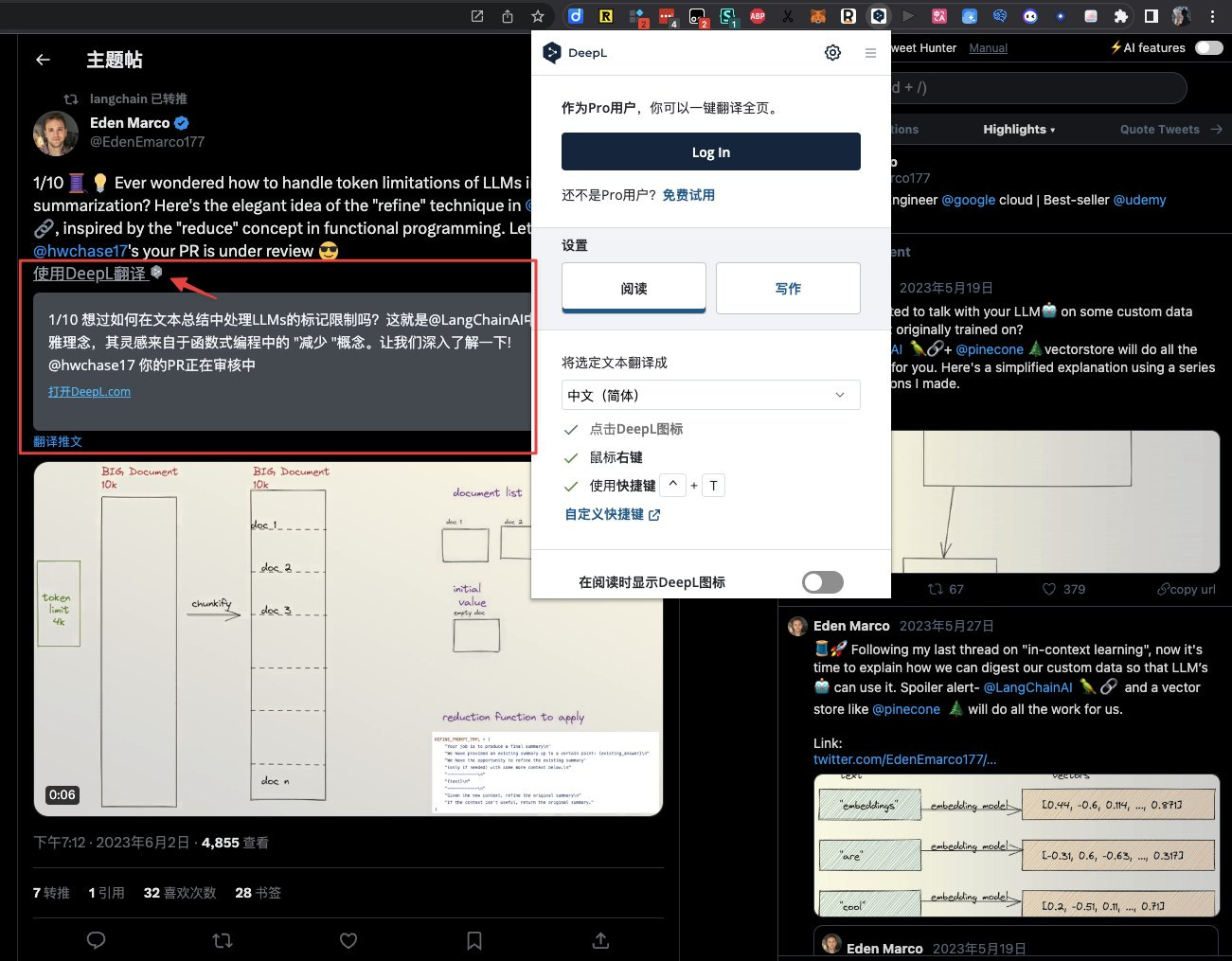Click 使用DeepL翻译 under the tweet
Viewport: 1232px width, 961px height.
(90, 274)
